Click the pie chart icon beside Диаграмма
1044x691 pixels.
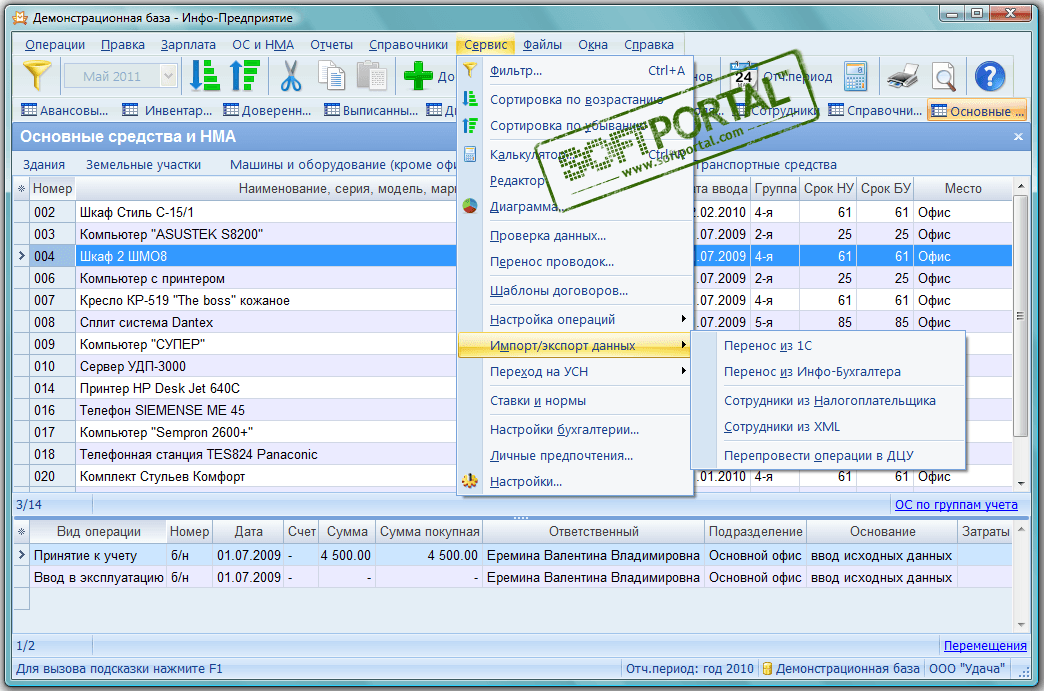tap(470, 206)
